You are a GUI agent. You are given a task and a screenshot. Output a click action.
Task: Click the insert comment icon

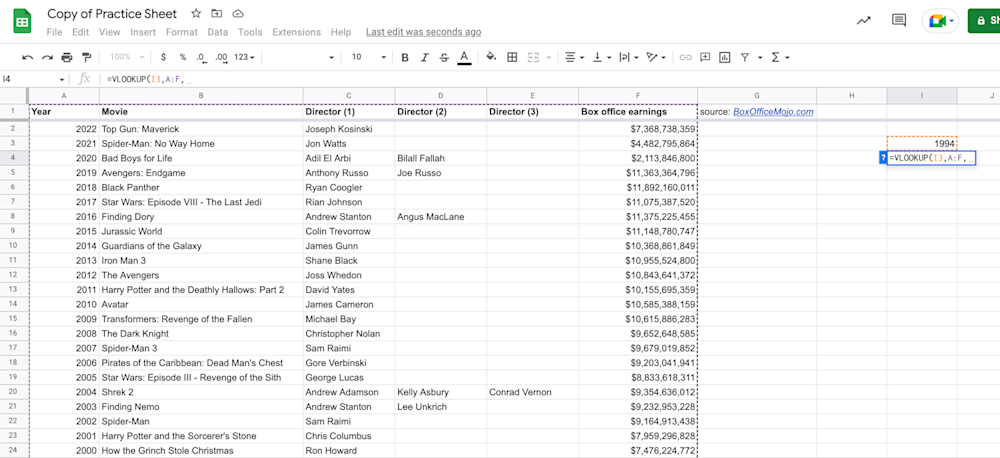click(705, 57)
